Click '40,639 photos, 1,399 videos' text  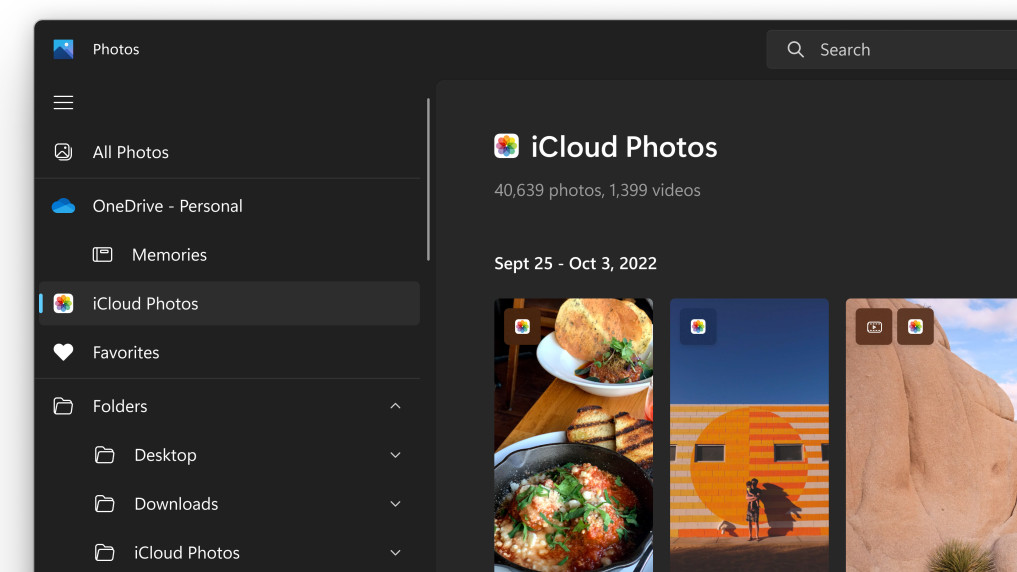coord(597,190)
